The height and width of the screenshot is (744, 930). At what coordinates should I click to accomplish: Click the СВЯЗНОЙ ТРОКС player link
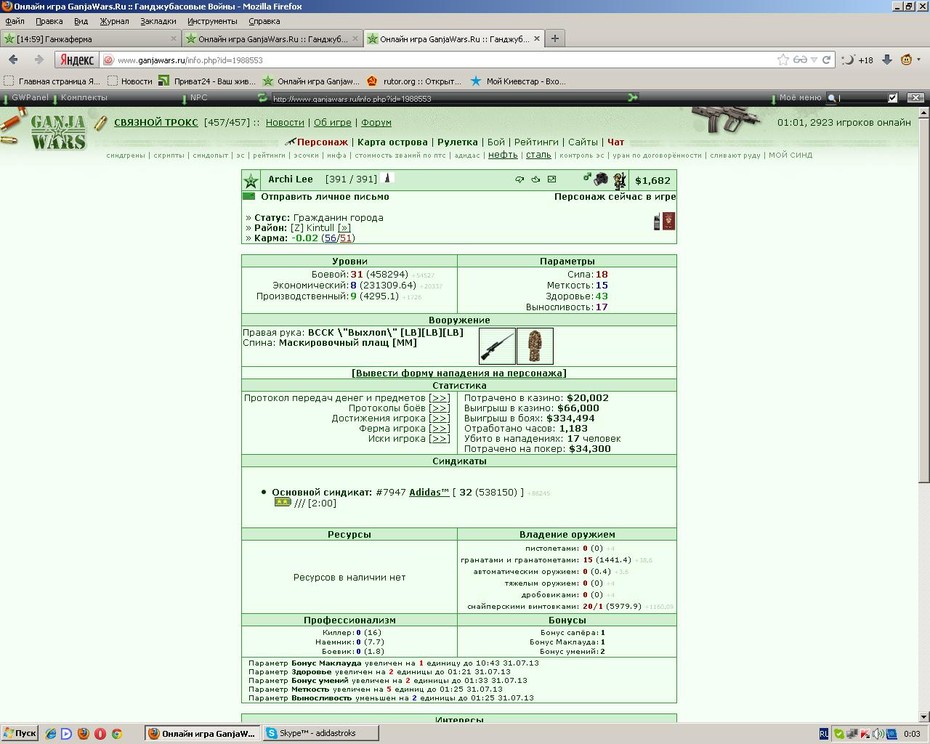click(x=156, y=122)
